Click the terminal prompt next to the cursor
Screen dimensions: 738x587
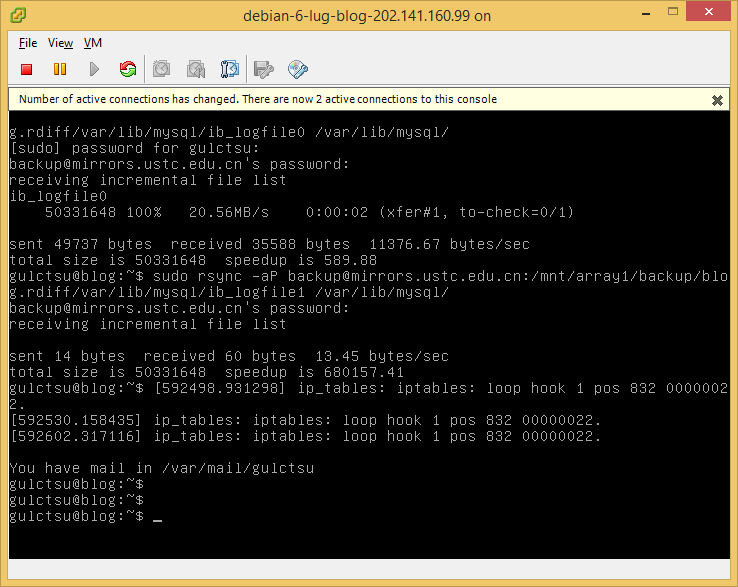click(158, 516)
